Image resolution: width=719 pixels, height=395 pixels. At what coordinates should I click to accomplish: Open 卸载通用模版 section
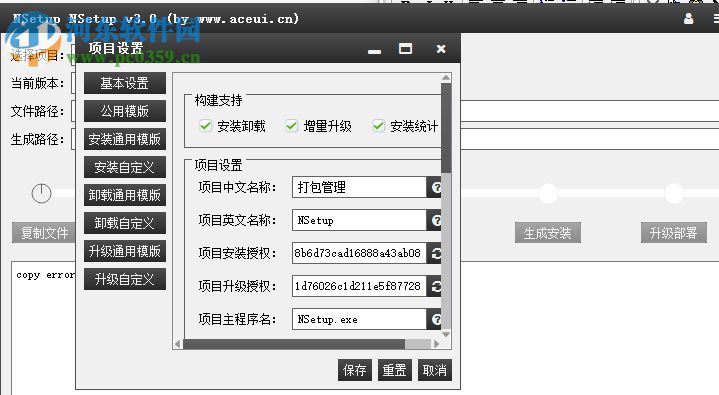pos(125,195)
